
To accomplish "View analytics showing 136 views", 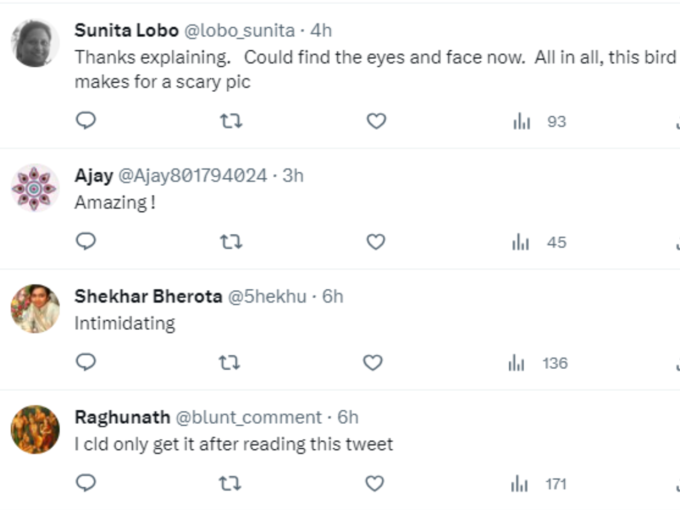I will (x=538, y=363).
